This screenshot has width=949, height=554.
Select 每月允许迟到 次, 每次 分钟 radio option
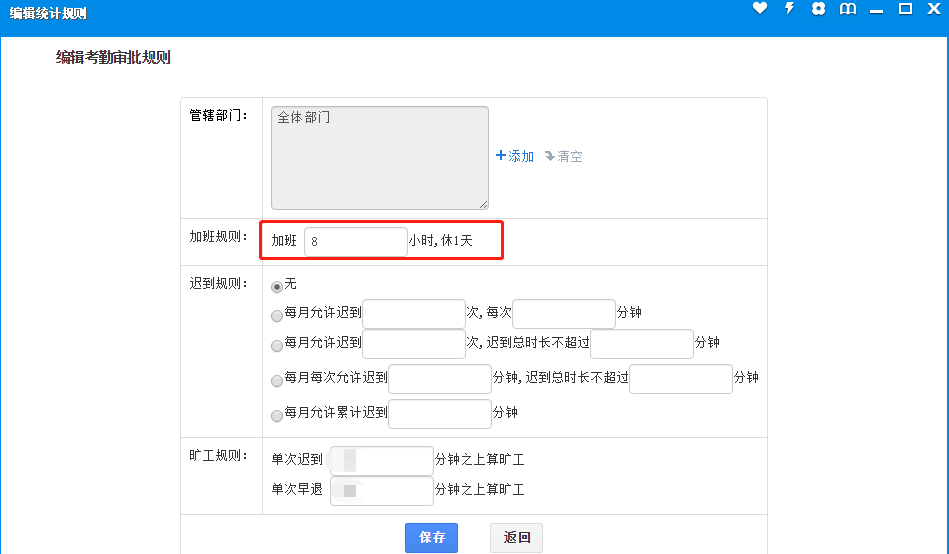click(277, 316)
